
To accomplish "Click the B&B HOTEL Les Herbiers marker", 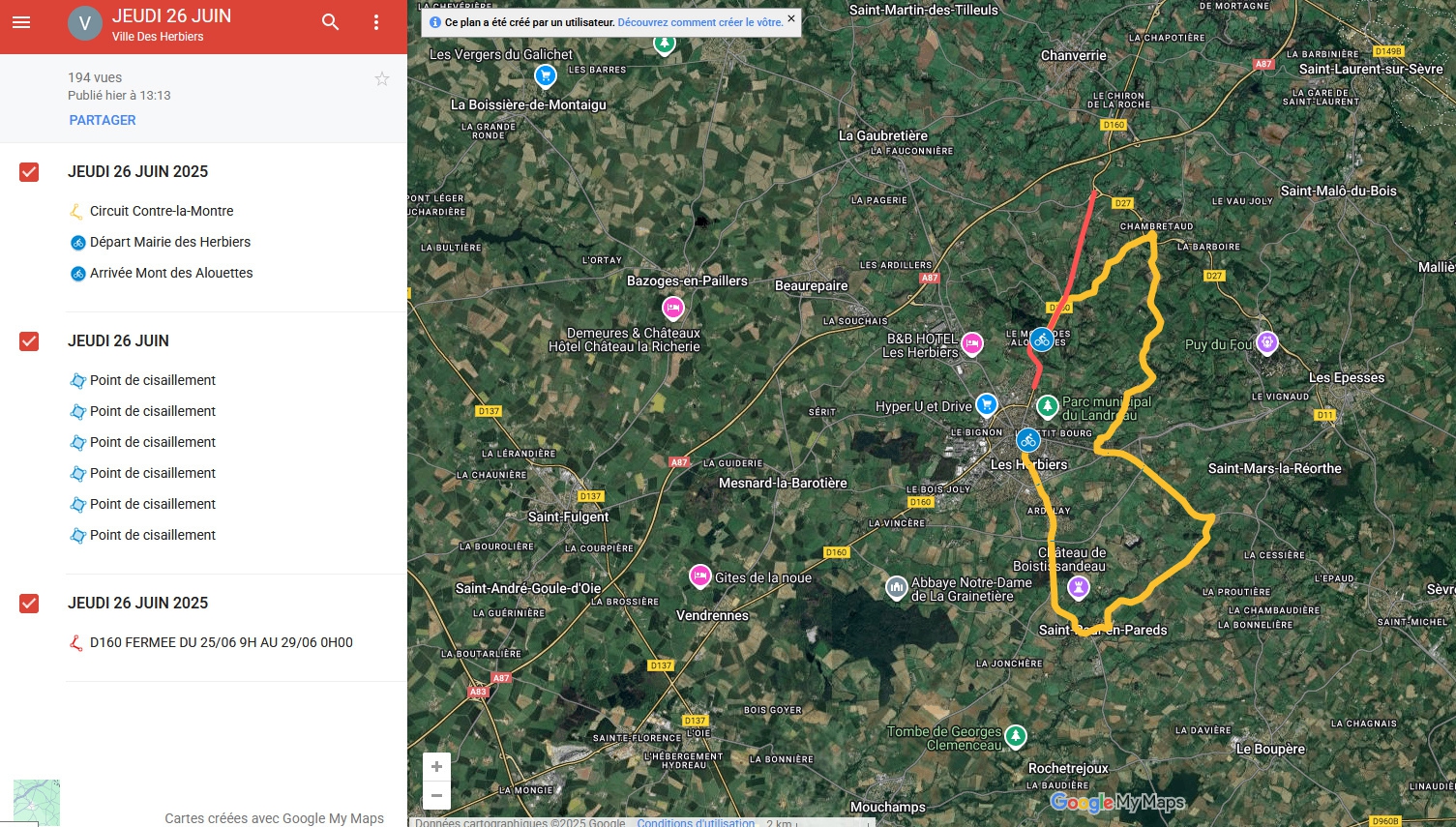I will 972,343.
